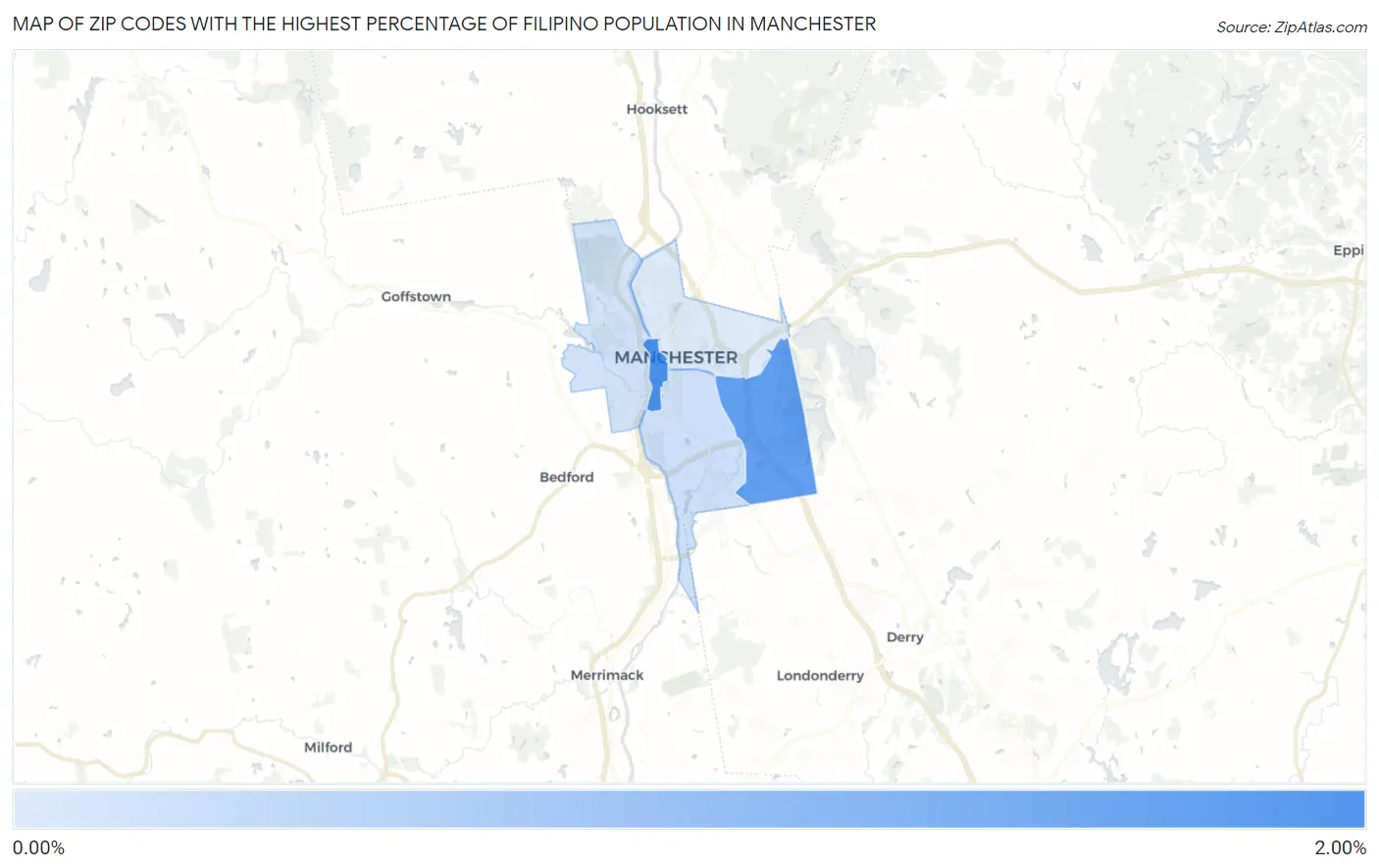
Task: Click the partially visible Eppi label
Action: (x=1349, y=250)
